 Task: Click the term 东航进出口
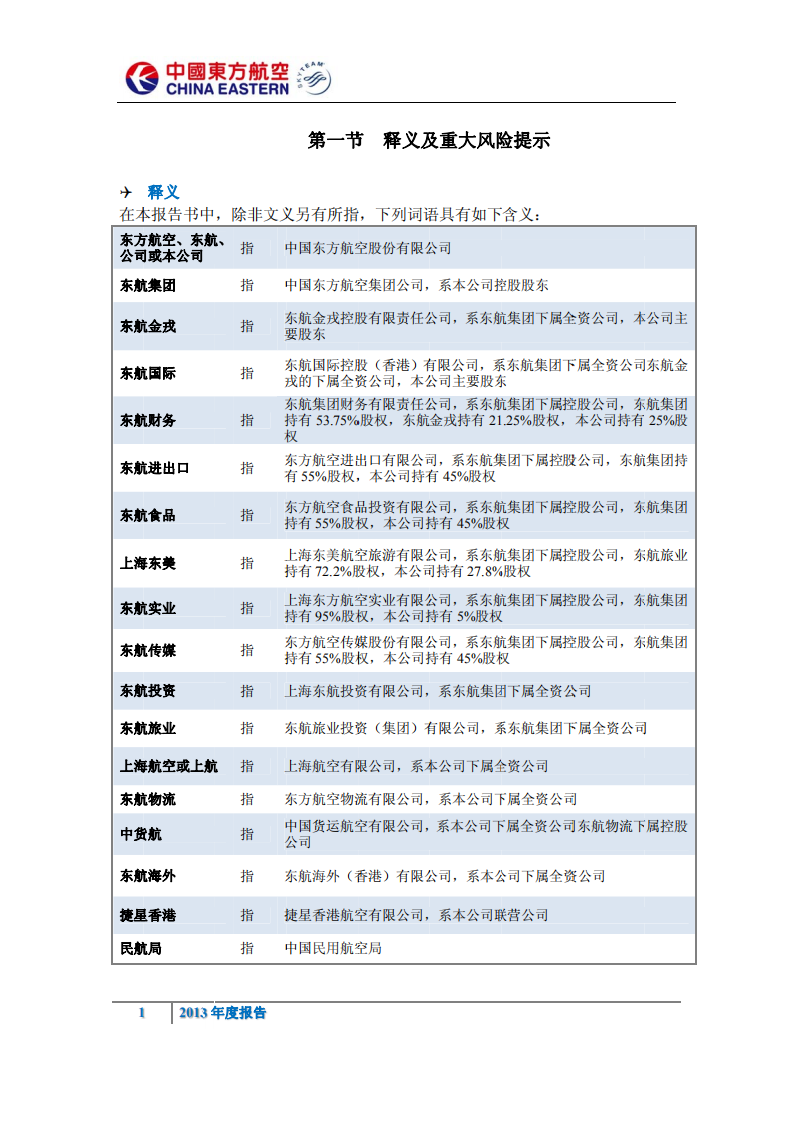tap(155, 469)
